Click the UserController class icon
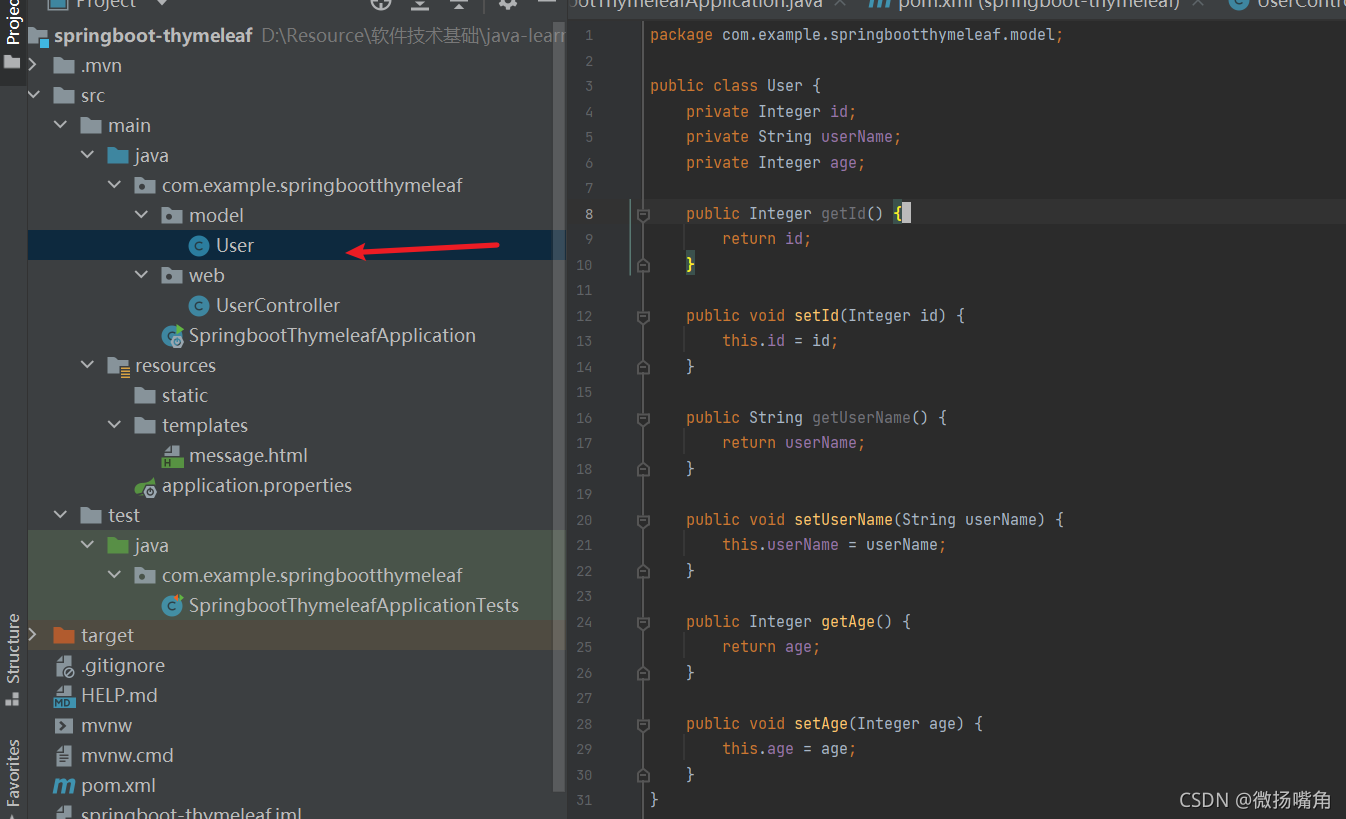Image resolution: width=1346 pixels, height=819 pixels. 199,306
